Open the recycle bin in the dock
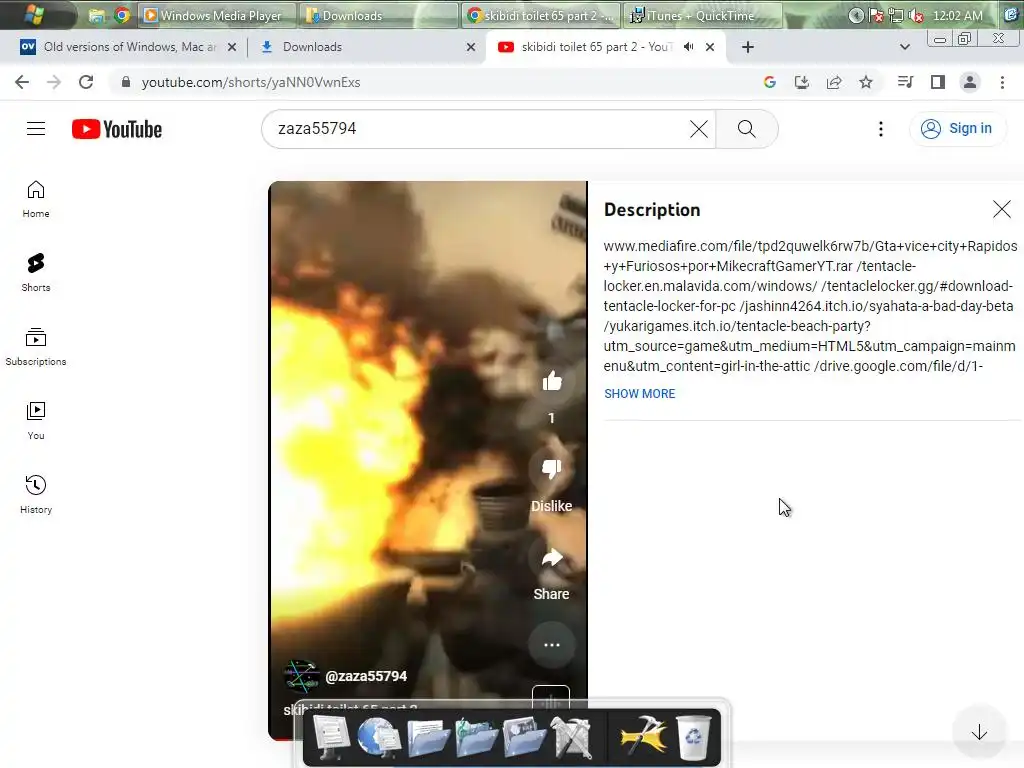Image resolution: width=1024 pixels, height=768 pixels. 694,738
